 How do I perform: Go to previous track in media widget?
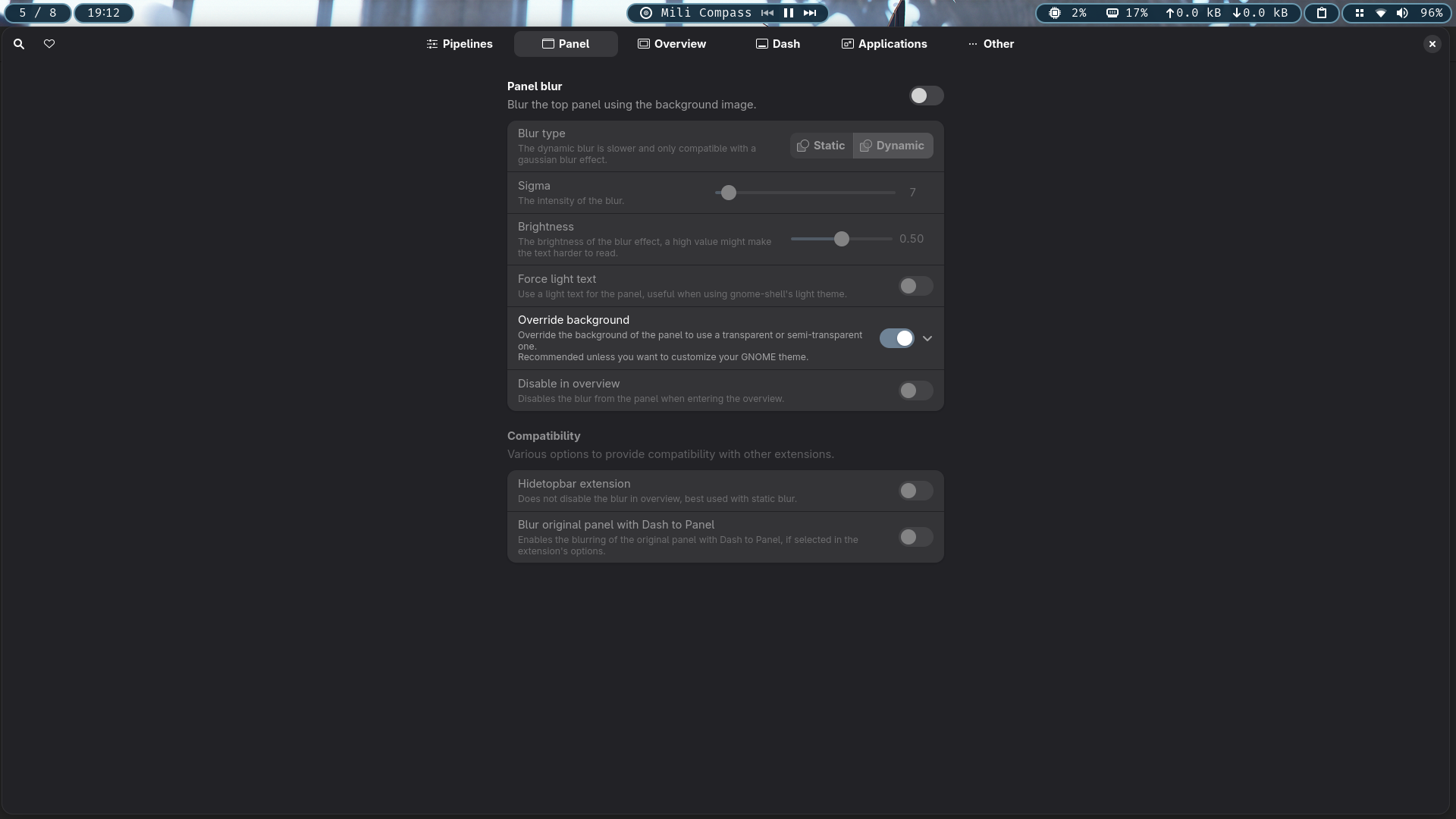click(767, 13)
